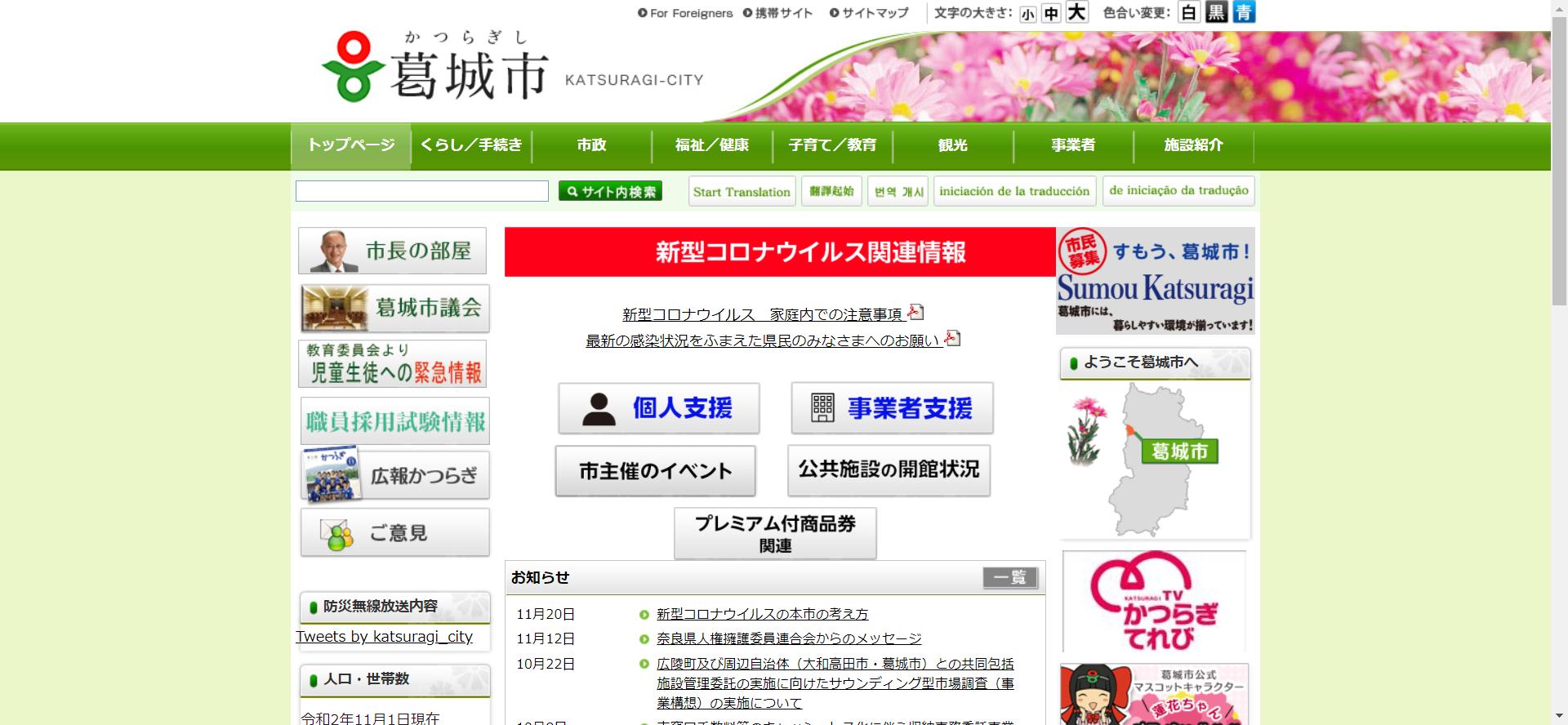The image size is (1568, 725).
Task: Click the site search text field
Action: point(421,191)
